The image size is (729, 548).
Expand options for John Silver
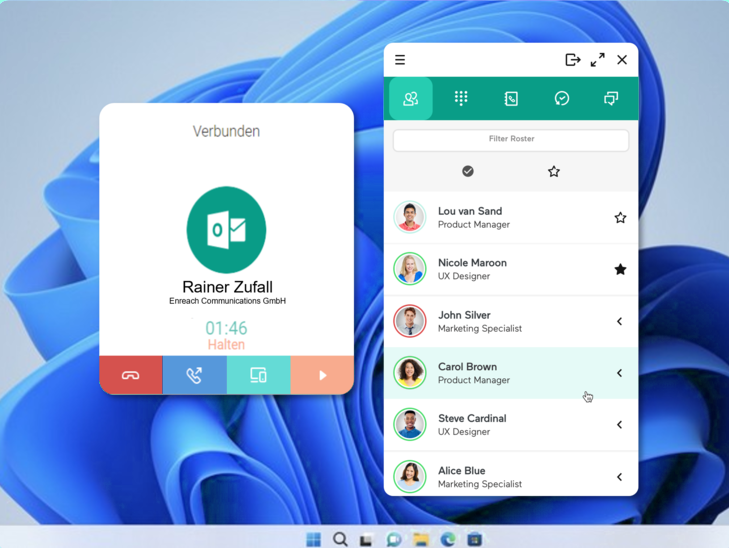point(620,321)
